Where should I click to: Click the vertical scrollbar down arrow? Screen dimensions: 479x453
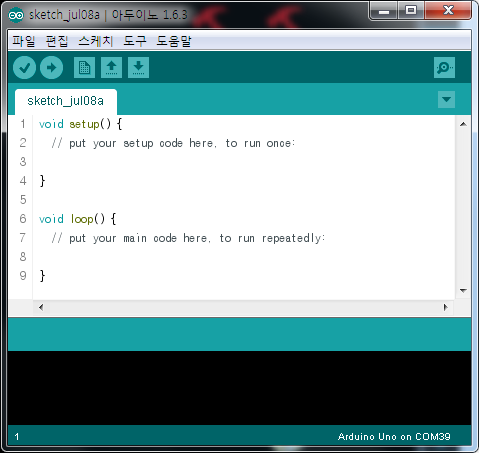463,291
